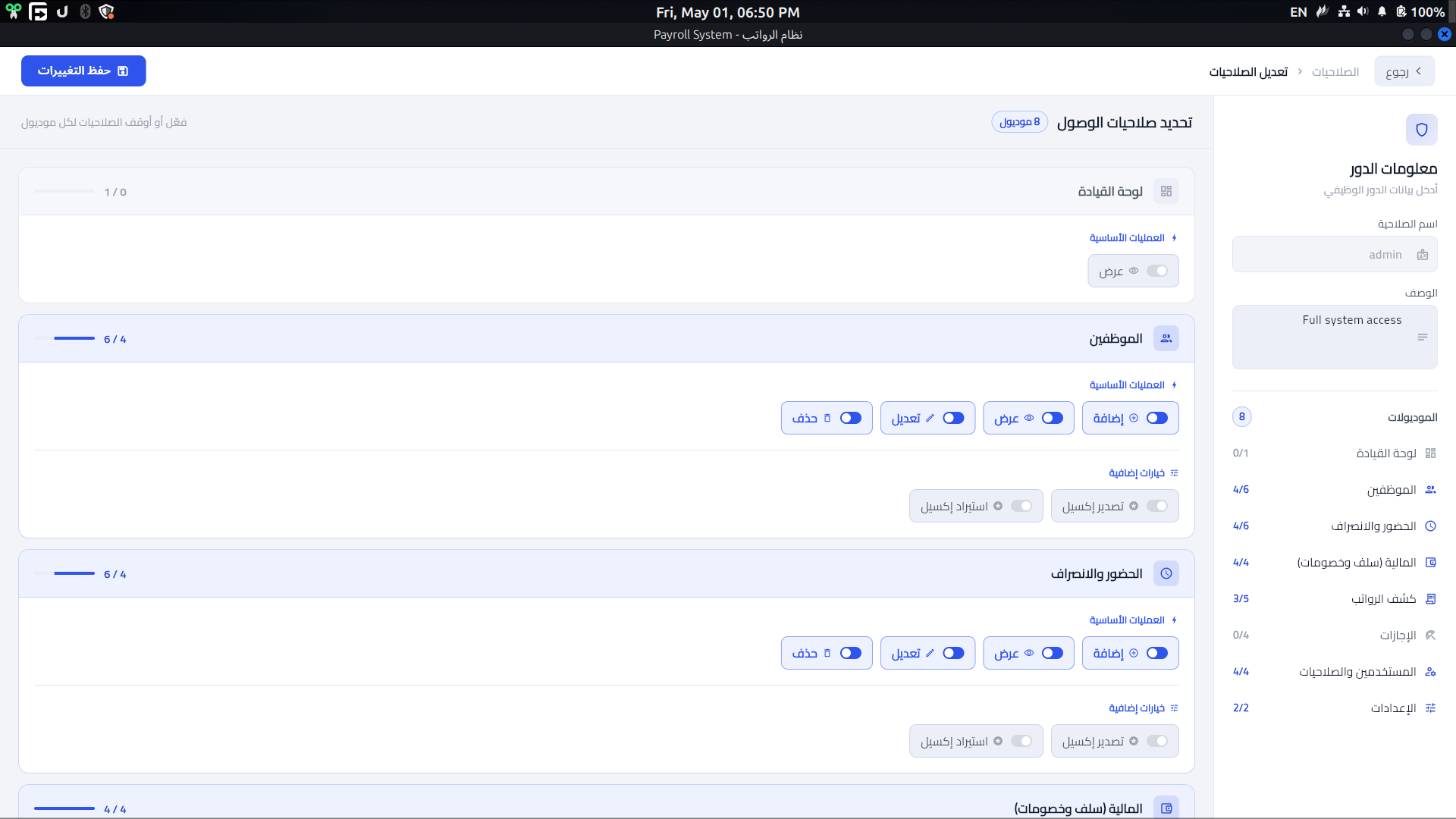The height and width of the screenshot is (819, 1456).
Task: Toggle حذف permission for الحضور والانصراف
Action: (851, 653)
